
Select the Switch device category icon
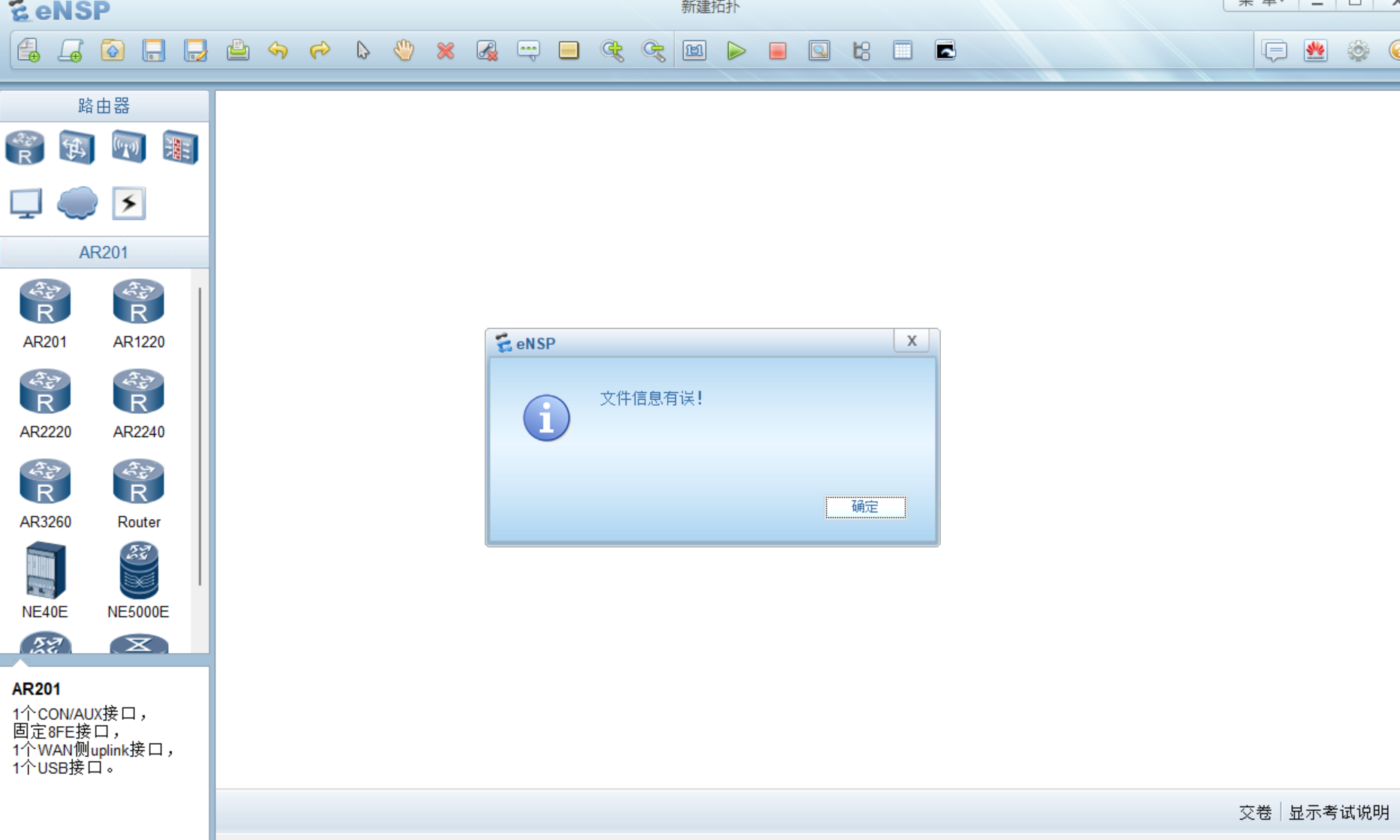pos(77,147)
